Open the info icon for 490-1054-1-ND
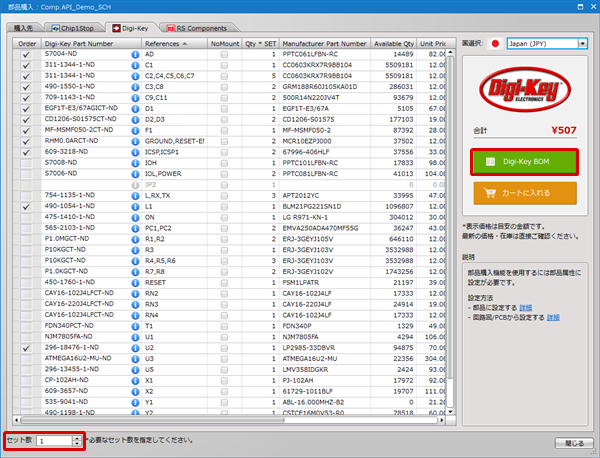 click(x=135, y=207)
